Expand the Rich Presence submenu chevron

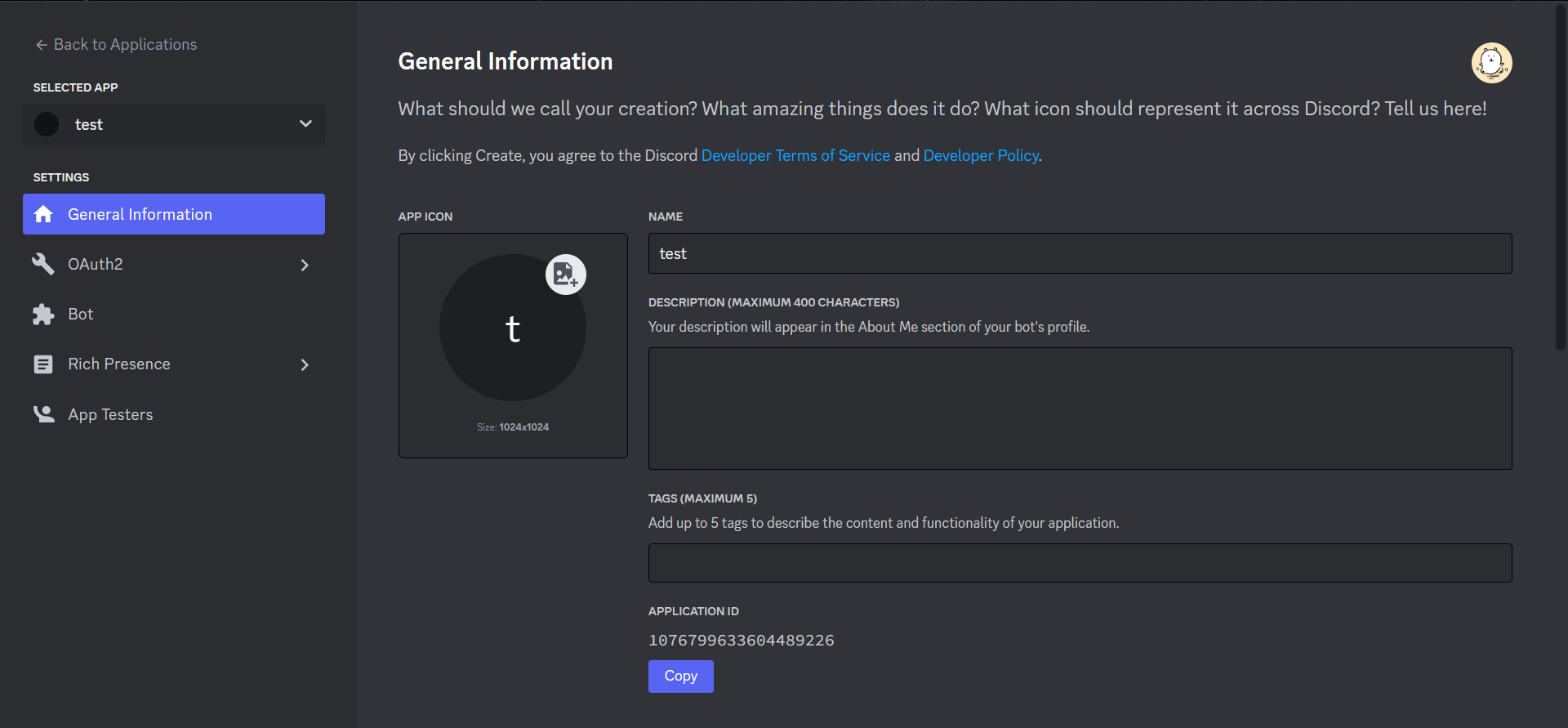point(305,364)
